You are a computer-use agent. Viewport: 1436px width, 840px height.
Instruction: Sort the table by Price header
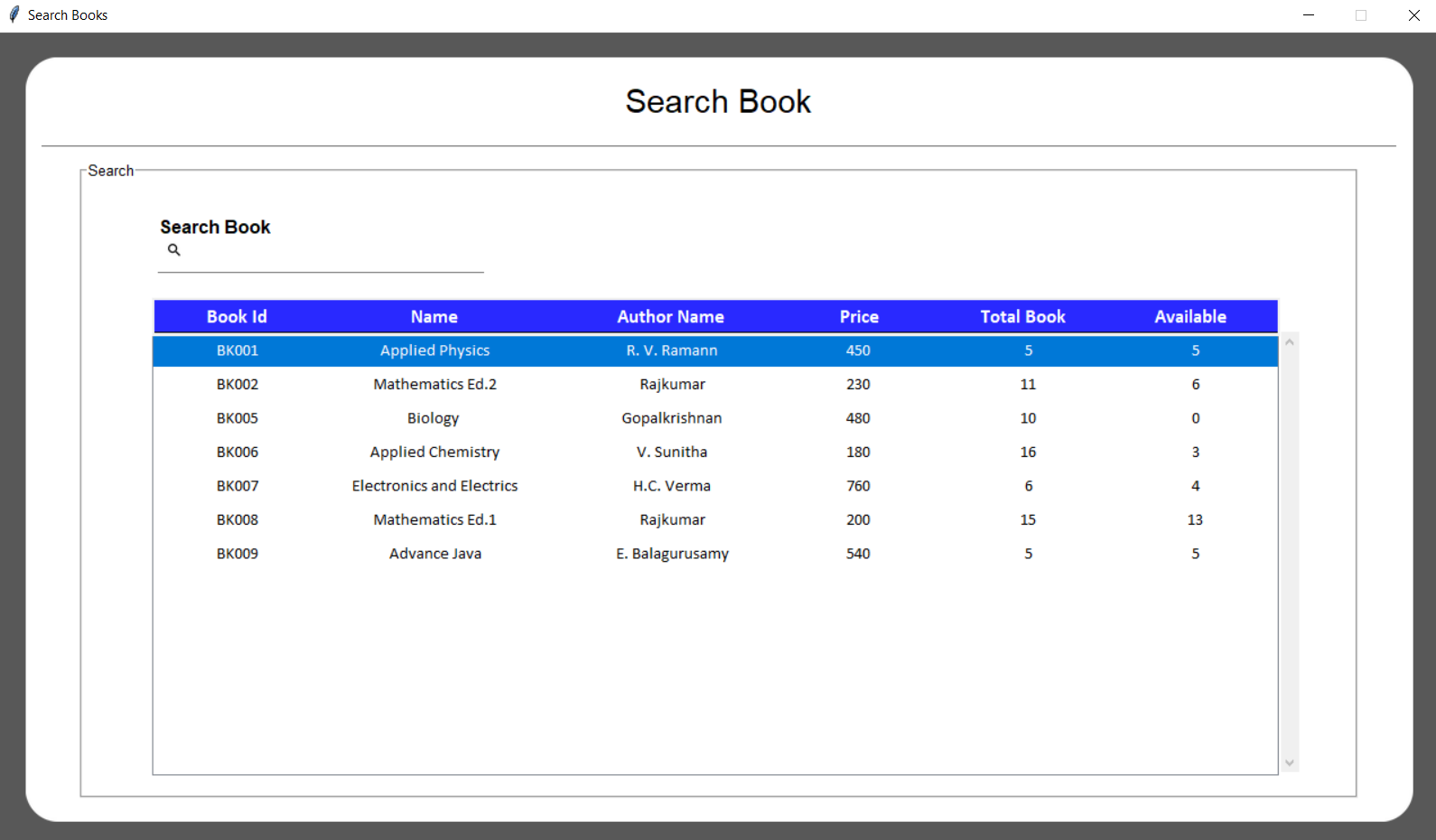click(x=858, y=317)
